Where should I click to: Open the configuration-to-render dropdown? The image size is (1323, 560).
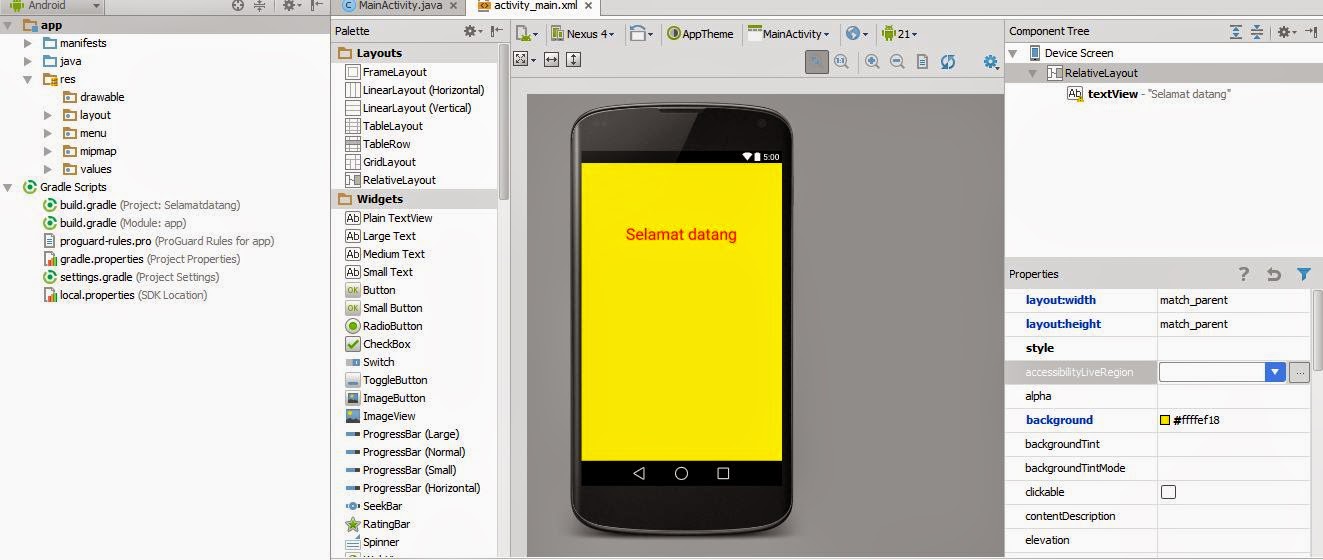[527, 33]
